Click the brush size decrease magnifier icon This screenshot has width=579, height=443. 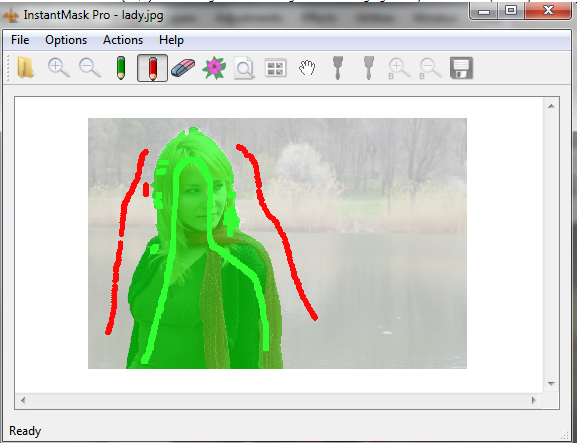(430, 69)
